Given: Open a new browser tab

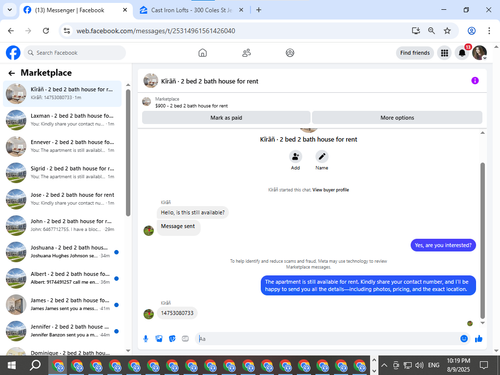Looking at the screenshot, I should pyautogui.click(x=259, y=10).
